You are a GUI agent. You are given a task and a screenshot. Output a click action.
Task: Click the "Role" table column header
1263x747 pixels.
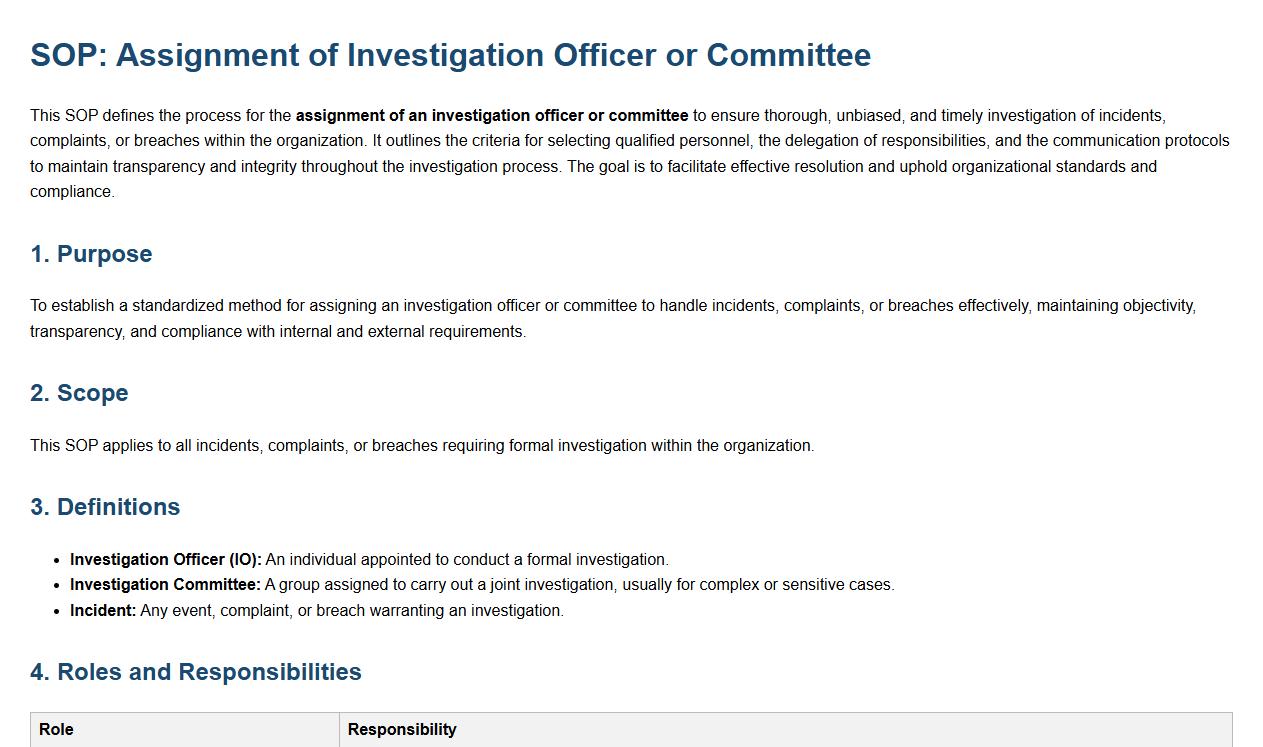56,730
